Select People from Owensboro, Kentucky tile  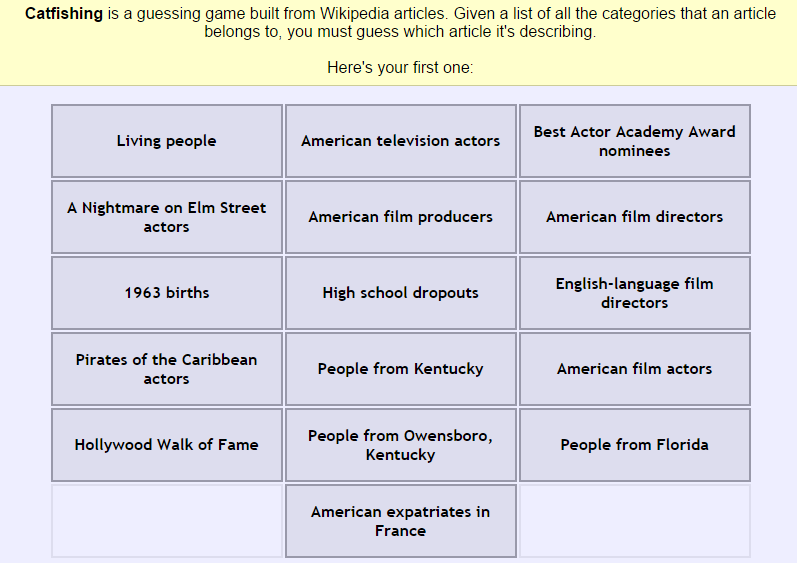pyautogui.click(x=400, y=445)
